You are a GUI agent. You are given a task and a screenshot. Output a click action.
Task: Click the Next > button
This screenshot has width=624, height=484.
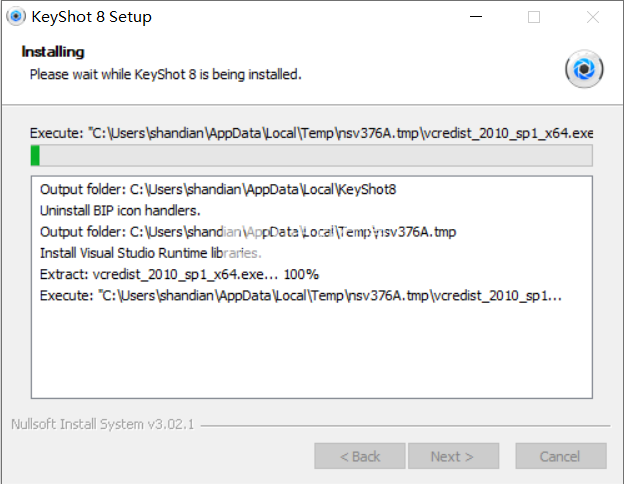[x=453, y=456]
